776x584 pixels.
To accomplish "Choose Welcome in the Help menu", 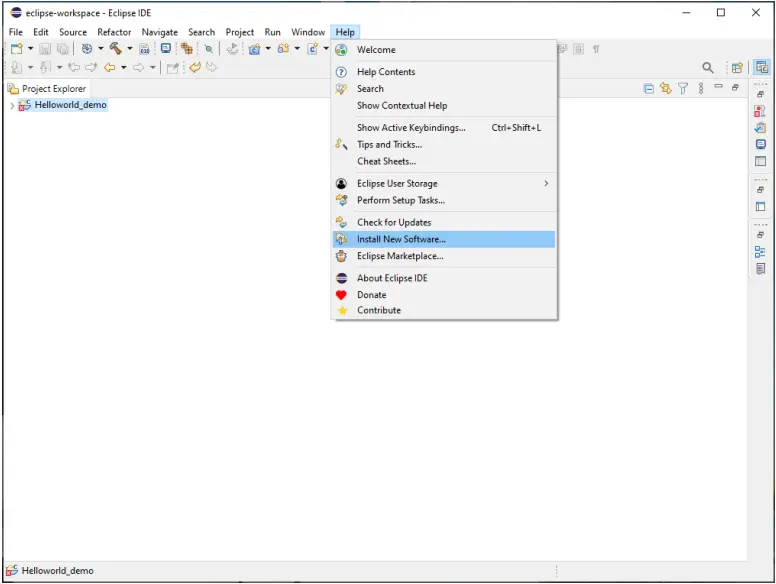I will [x=444, y=49].
